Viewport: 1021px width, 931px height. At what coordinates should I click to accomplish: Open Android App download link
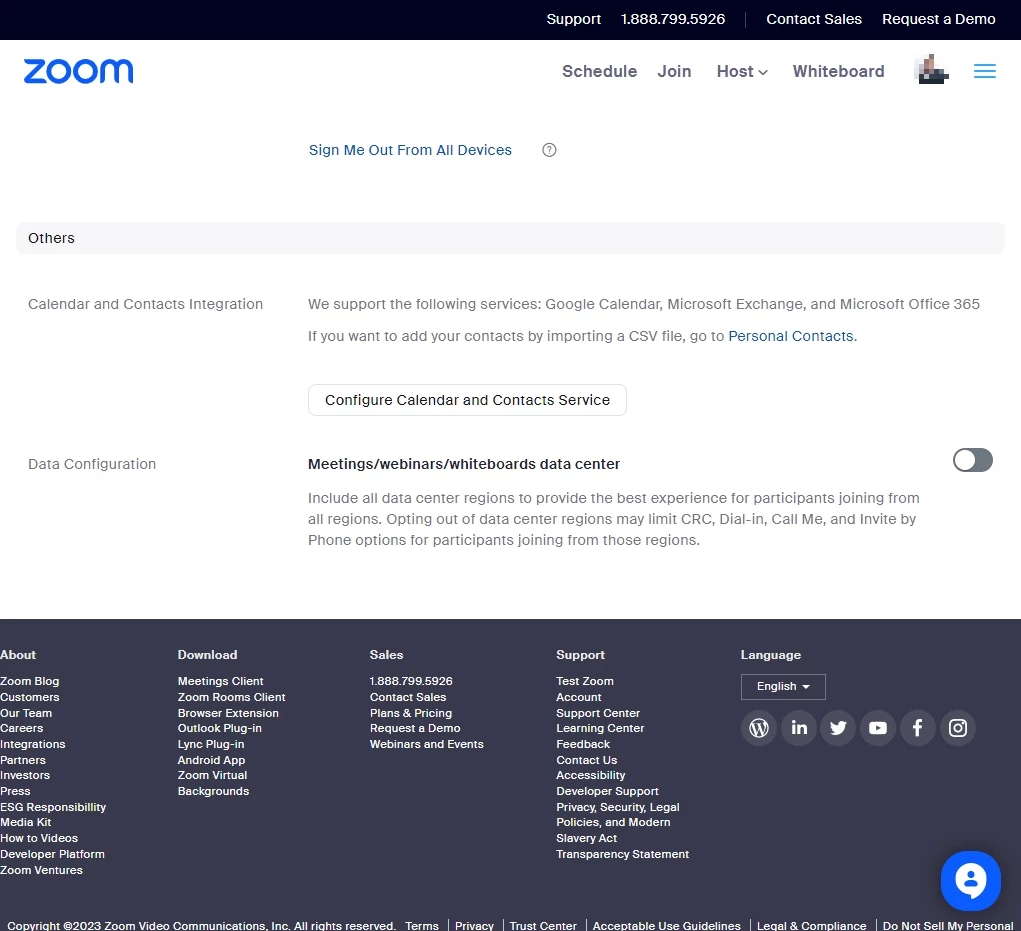(211, 760)
